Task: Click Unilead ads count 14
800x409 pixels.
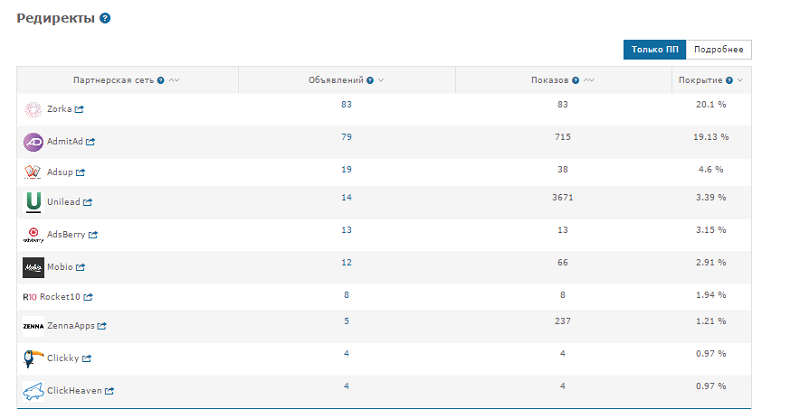Action: 346,197
